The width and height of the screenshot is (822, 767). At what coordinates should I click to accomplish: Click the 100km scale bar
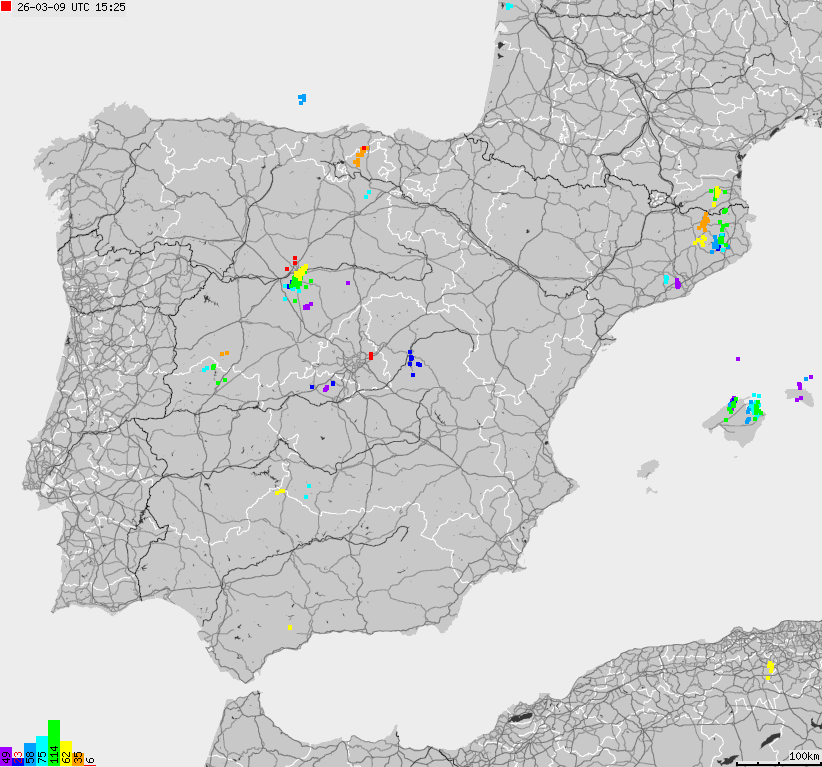point(799,755)
